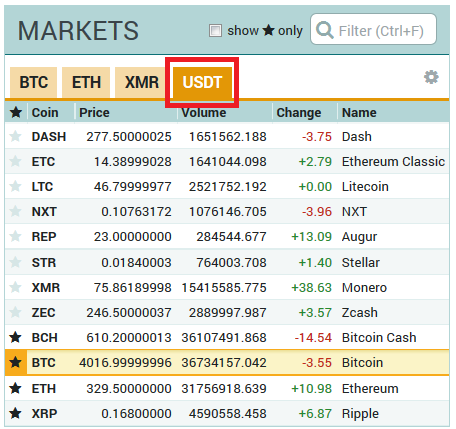Click the magnifier icon in the filter box
The image size is (456, 429).
(x=325, y=30)
